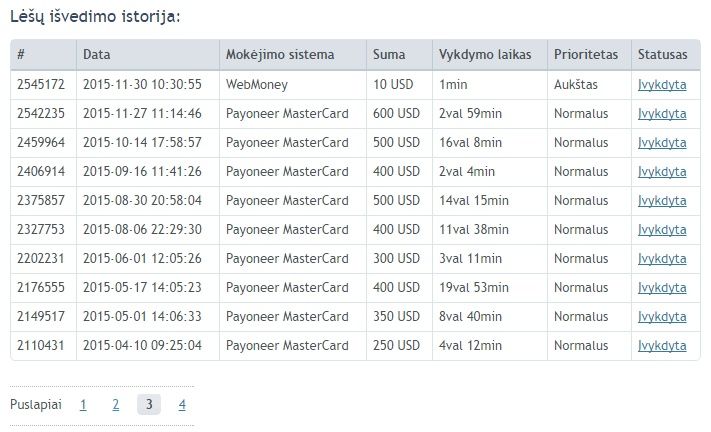Open Įvykdyta status for withdrawal 2149517
Viewport: 711px width, 432px height.
click(662, 317)
